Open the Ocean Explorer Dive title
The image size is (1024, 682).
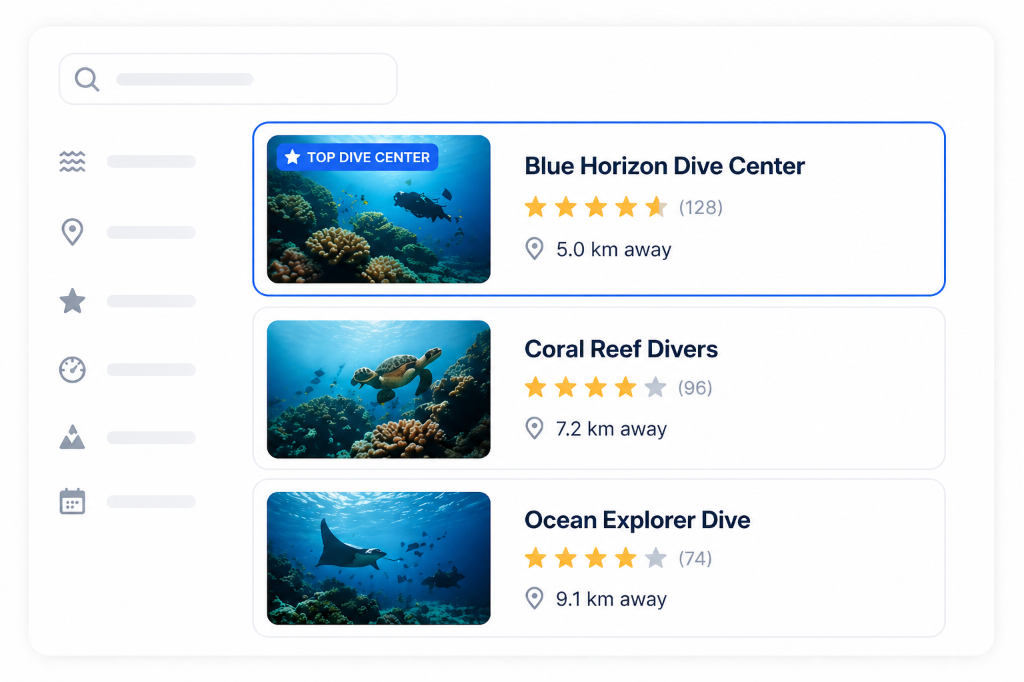point(637,520)
